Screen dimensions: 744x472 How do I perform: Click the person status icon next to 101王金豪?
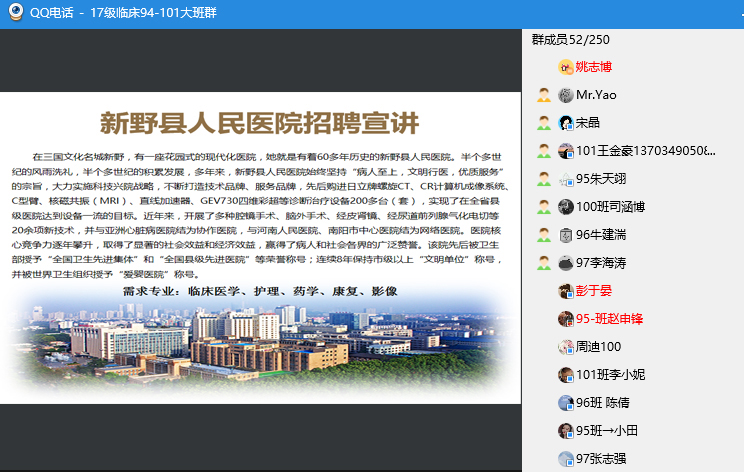(543, 151)
